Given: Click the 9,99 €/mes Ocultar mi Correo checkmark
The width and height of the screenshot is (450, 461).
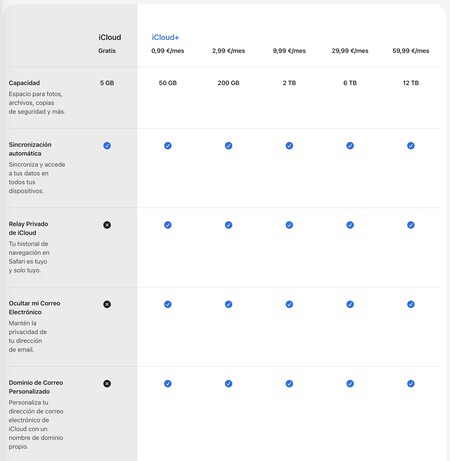Looking at the screenshot, I should click(x=289, y=304).
